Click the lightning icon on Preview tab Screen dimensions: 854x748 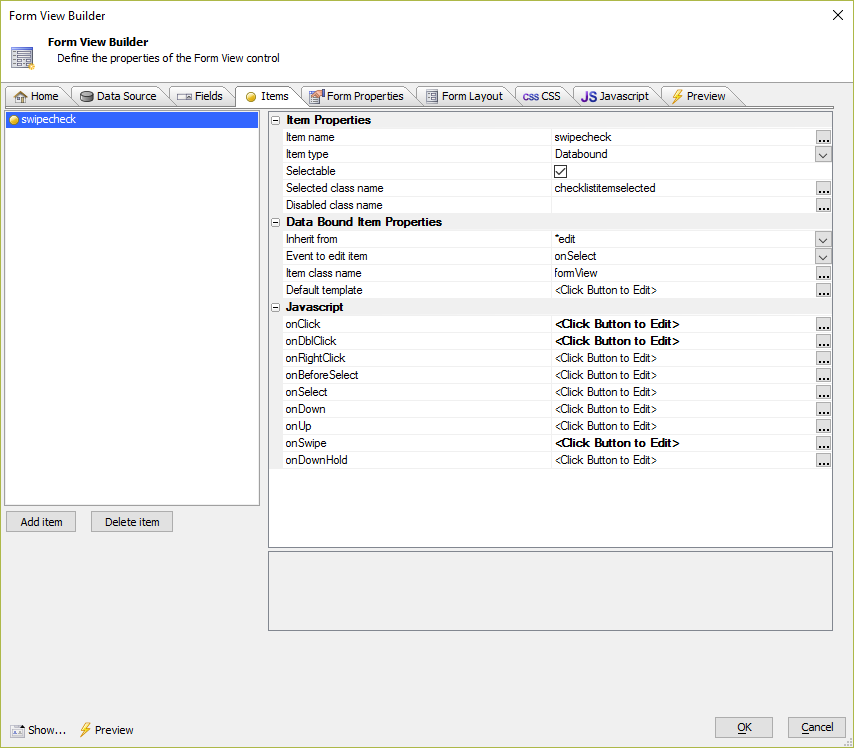coord(677,96)
